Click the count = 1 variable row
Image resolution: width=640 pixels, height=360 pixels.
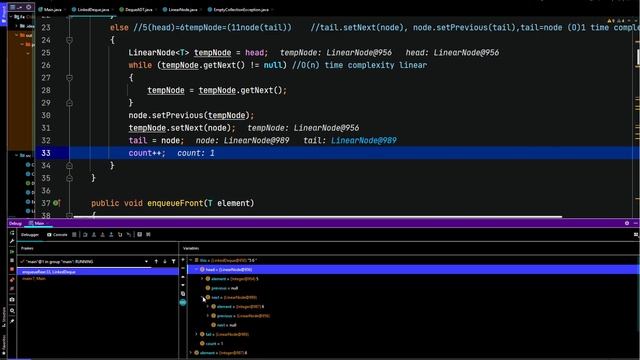(x=211, y=344)
